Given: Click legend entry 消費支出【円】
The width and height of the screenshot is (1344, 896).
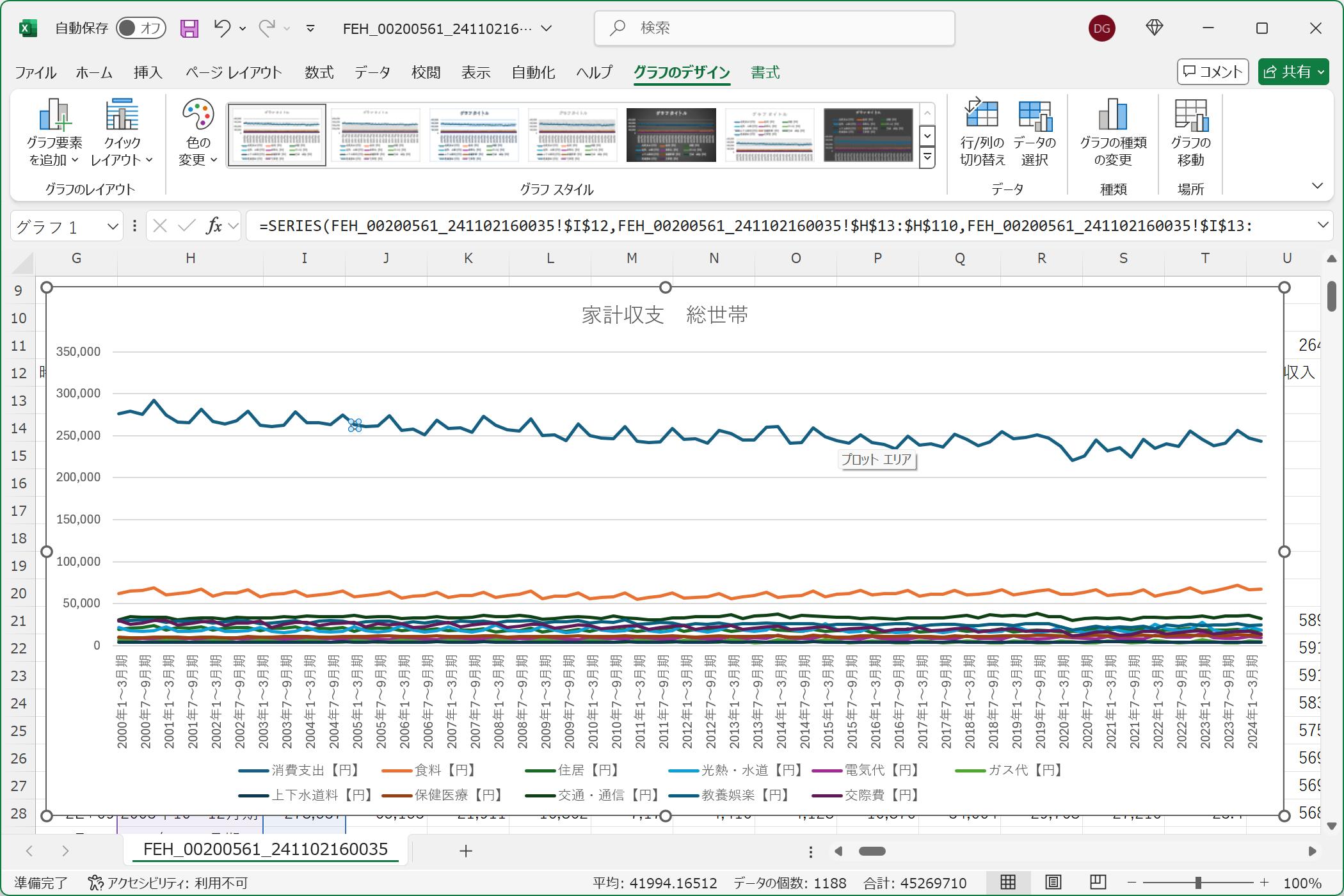Looking at the screenshot, I should [300, 770].
